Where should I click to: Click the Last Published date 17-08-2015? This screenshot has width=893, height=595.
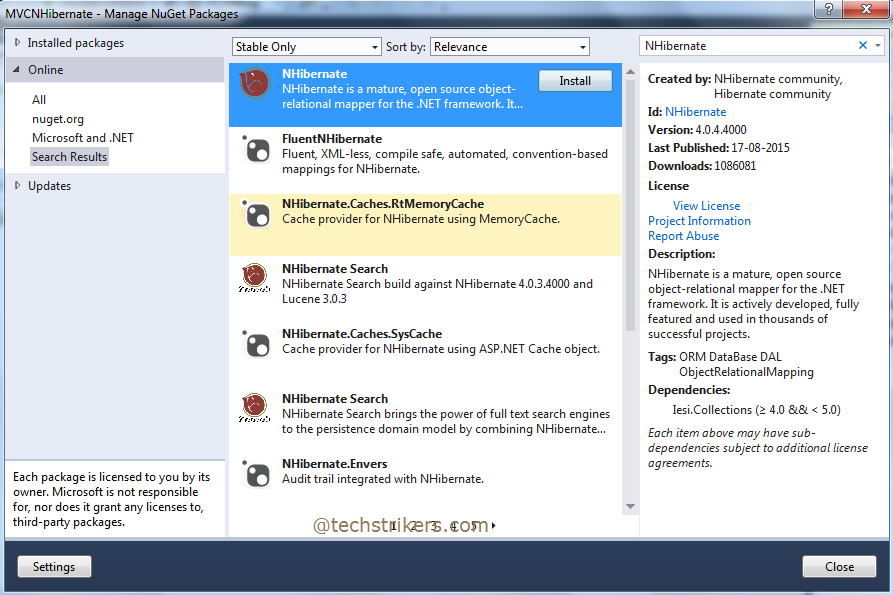pyautogui.click(x=760, y=148)
